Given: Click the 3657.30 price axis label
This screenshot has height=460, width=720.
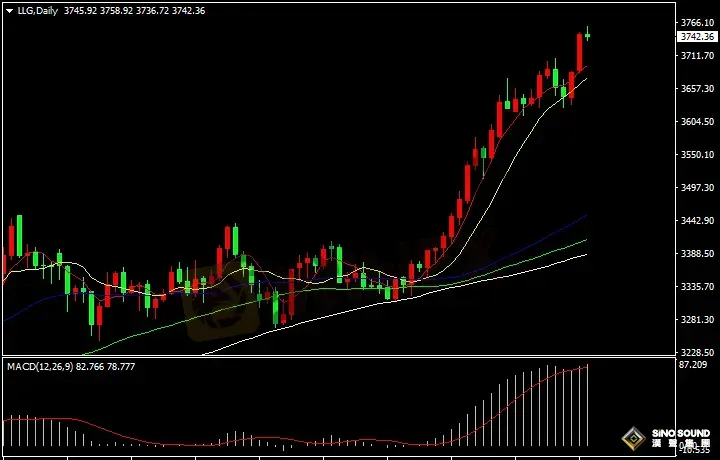Looking at the screenshot, I should [698, 89].
